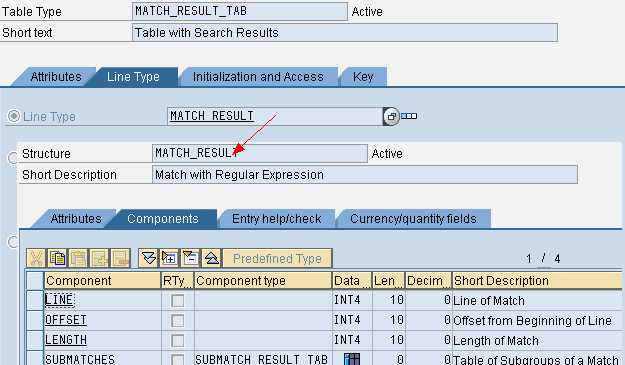Click the SUBMATCH_RESULT_TAB component type

click(x=261, y=359)
